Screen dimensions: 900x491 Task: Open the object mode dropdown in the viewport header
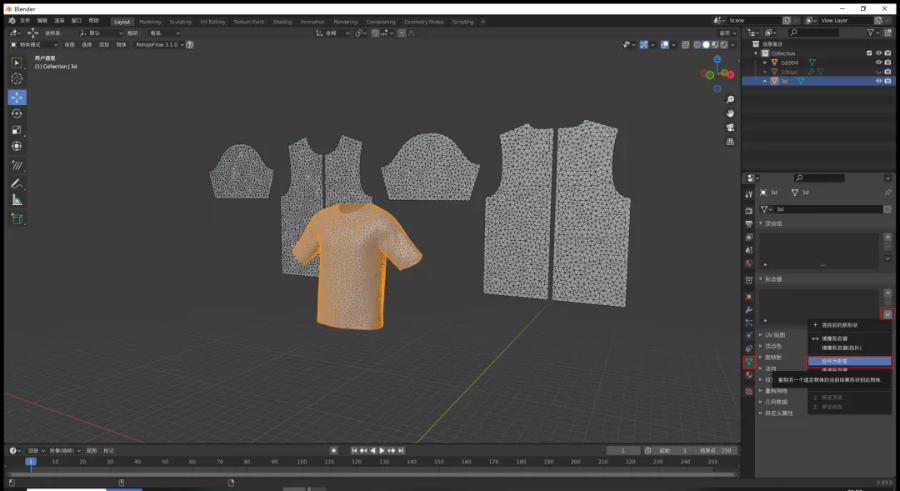coord(34,45)
